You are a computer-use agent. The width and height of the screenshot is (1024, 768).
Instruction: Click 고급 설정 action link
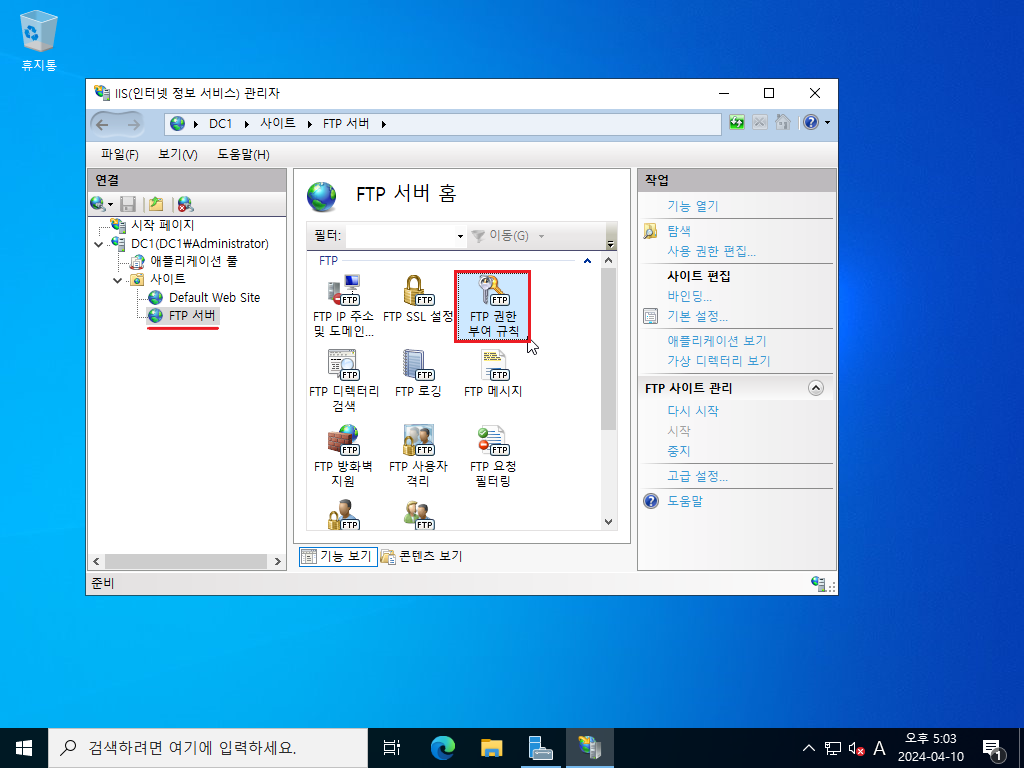[x=697, y=477]
